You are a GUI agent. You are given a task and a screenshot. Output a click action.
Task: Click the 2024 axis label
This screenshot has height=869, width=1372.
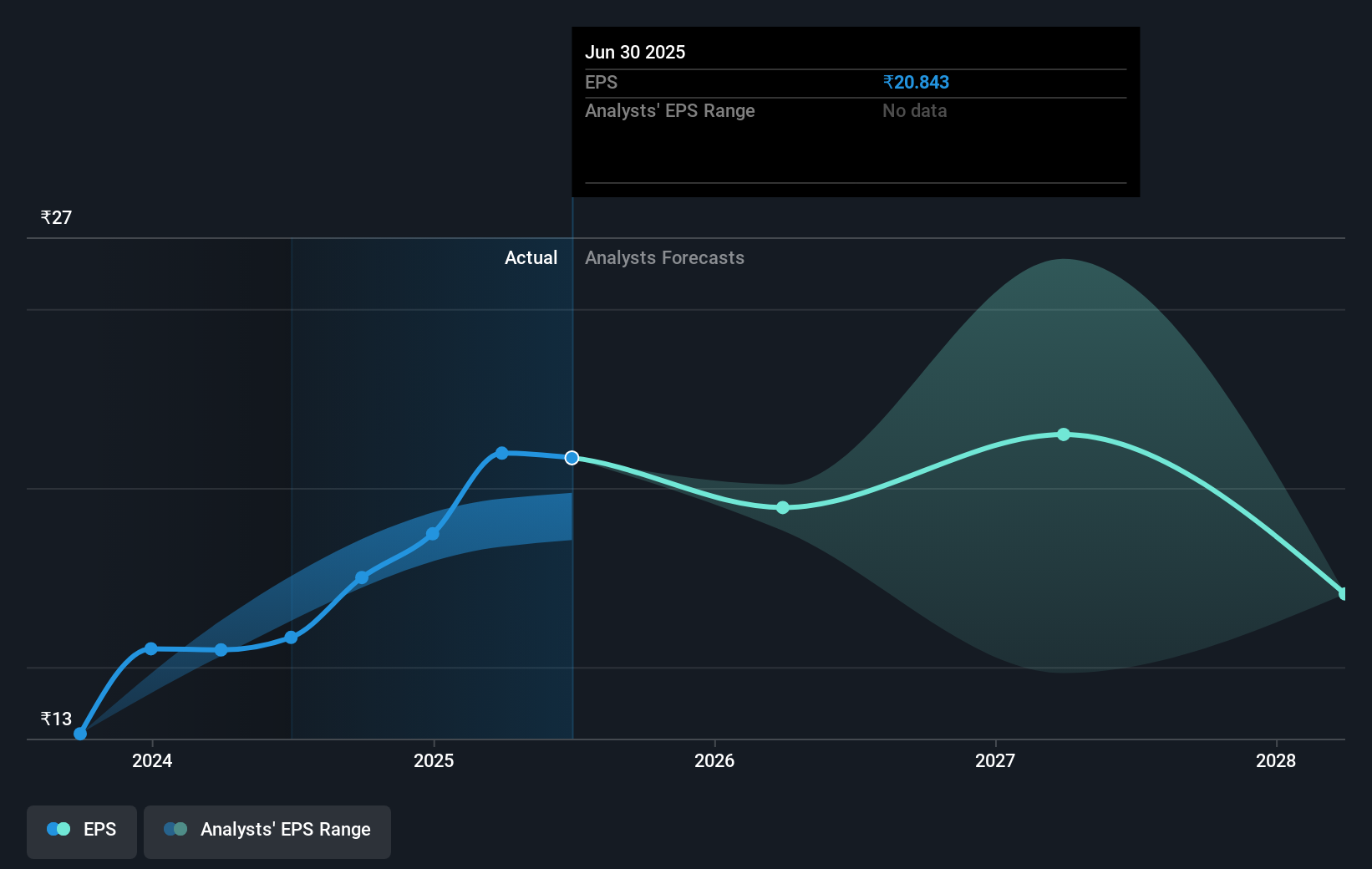[x=152, y=760]
